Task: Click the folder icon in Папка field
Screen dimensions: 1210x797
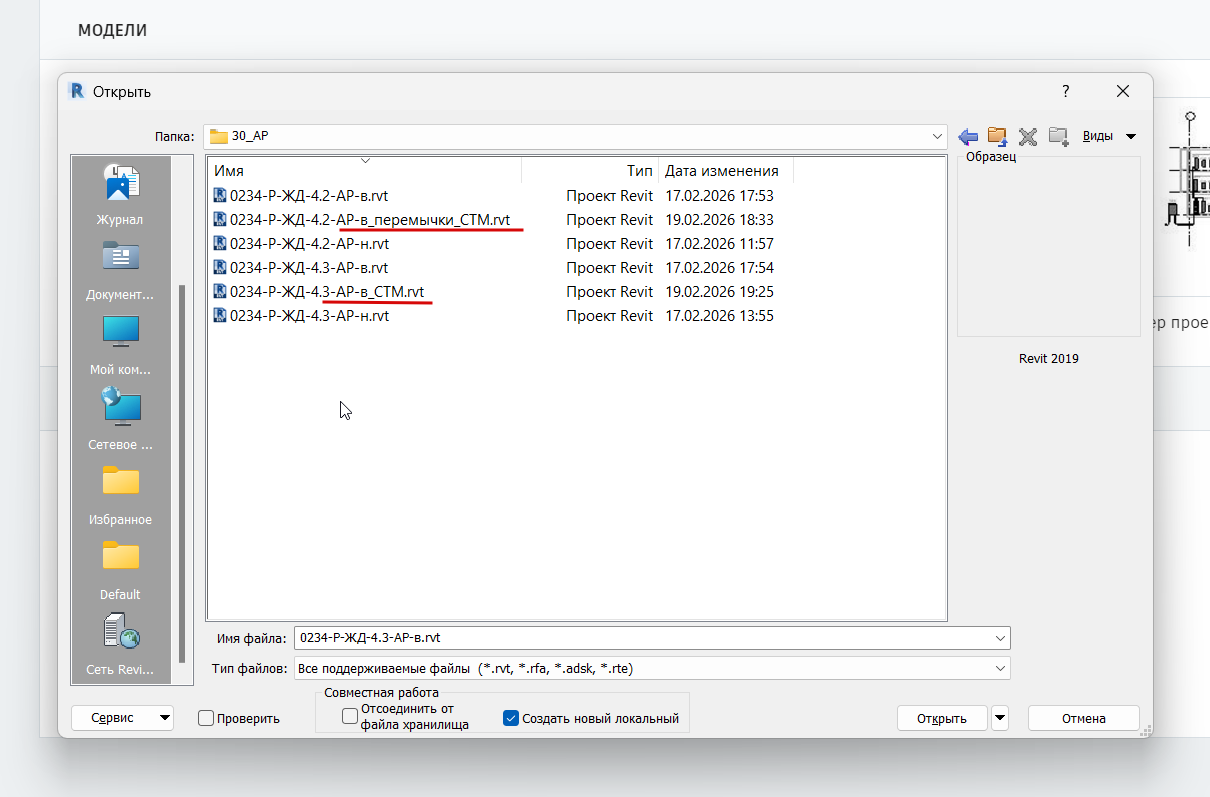Action: point(218,136)
